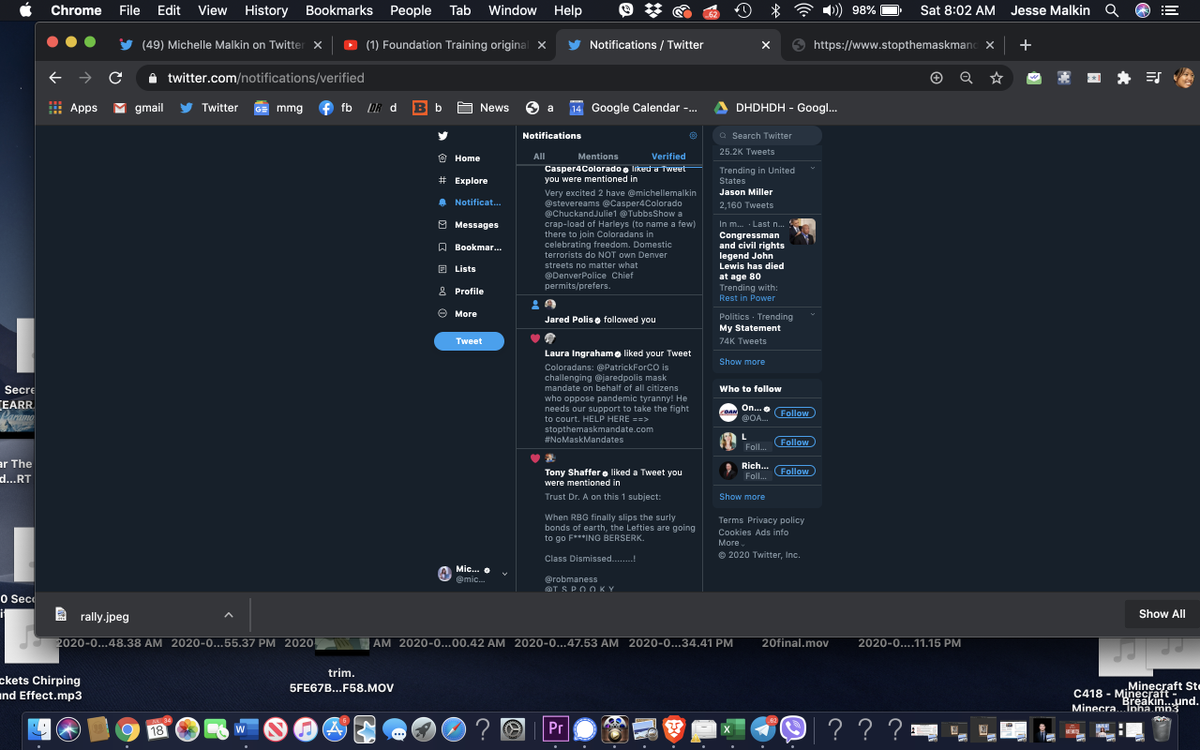Open the gmail bookmark
The image size is (1200, 750).
click(138, 108)
